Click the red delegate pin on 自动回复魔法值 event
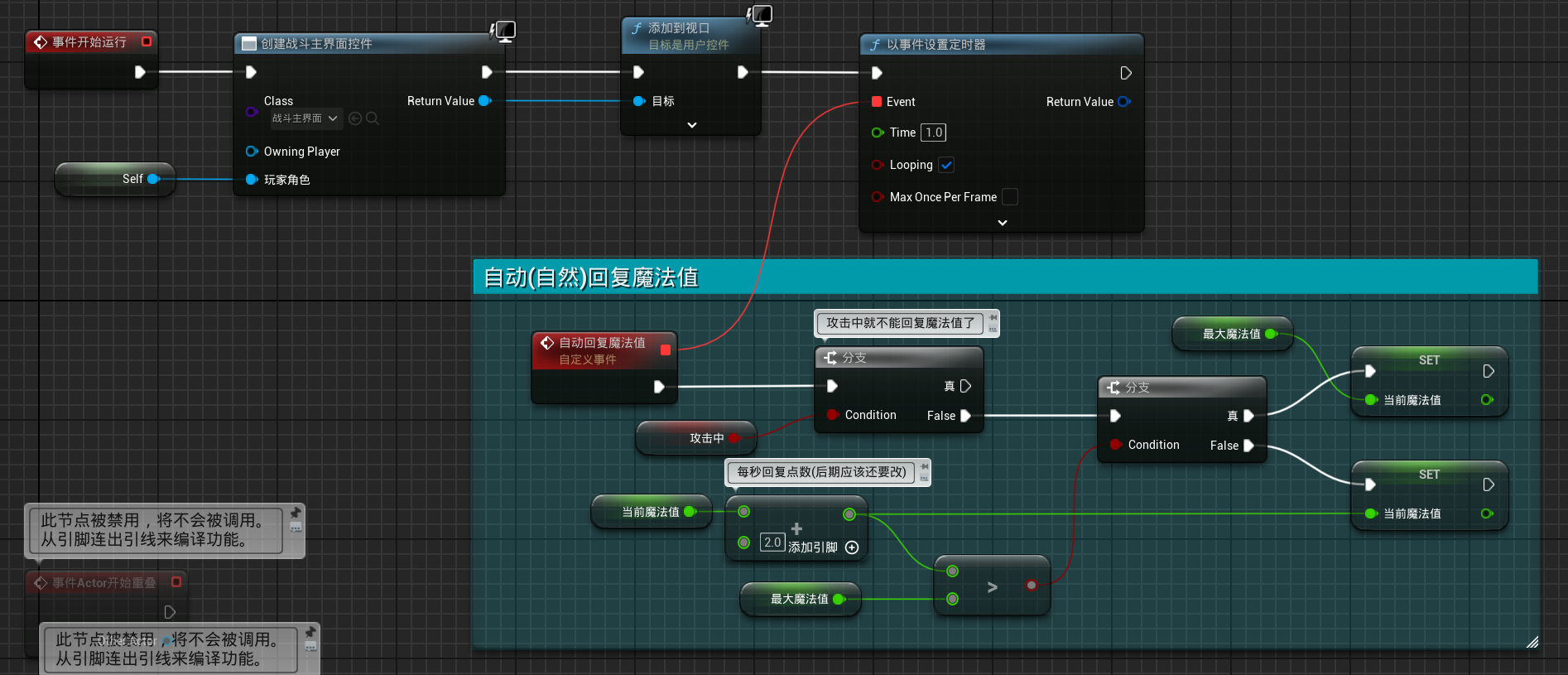 coord(666,350)
